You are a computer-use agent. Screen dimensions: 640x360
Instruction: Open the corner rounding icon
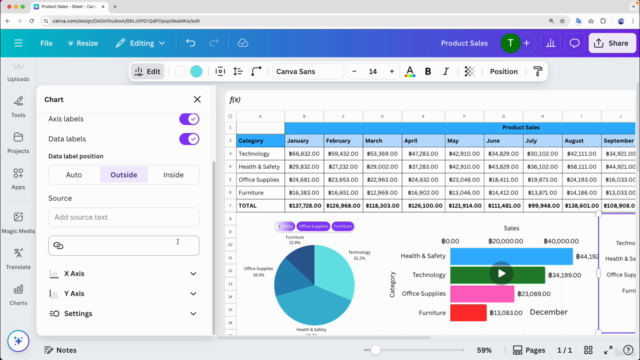point(256,71)
